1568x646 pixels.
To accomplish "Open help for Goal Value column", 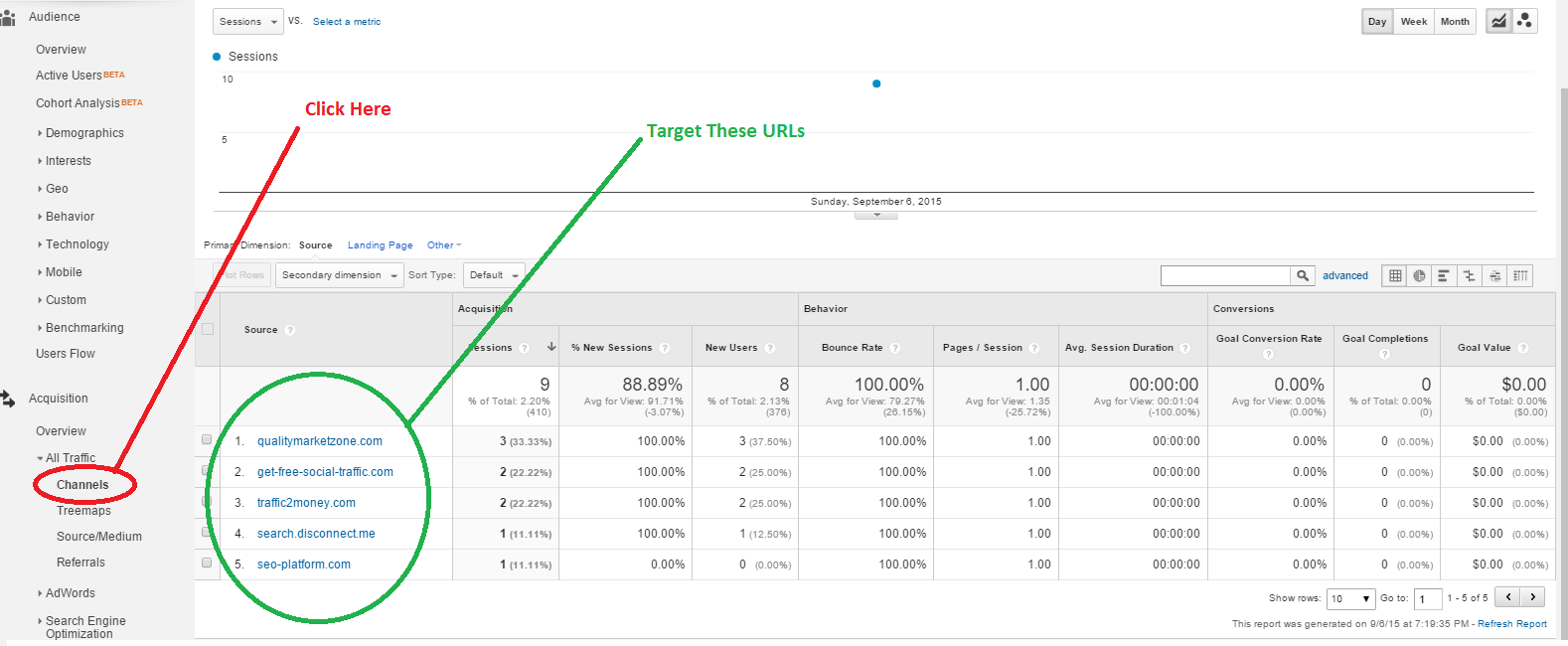I will pyautogui.click(x=1523, y=348).
